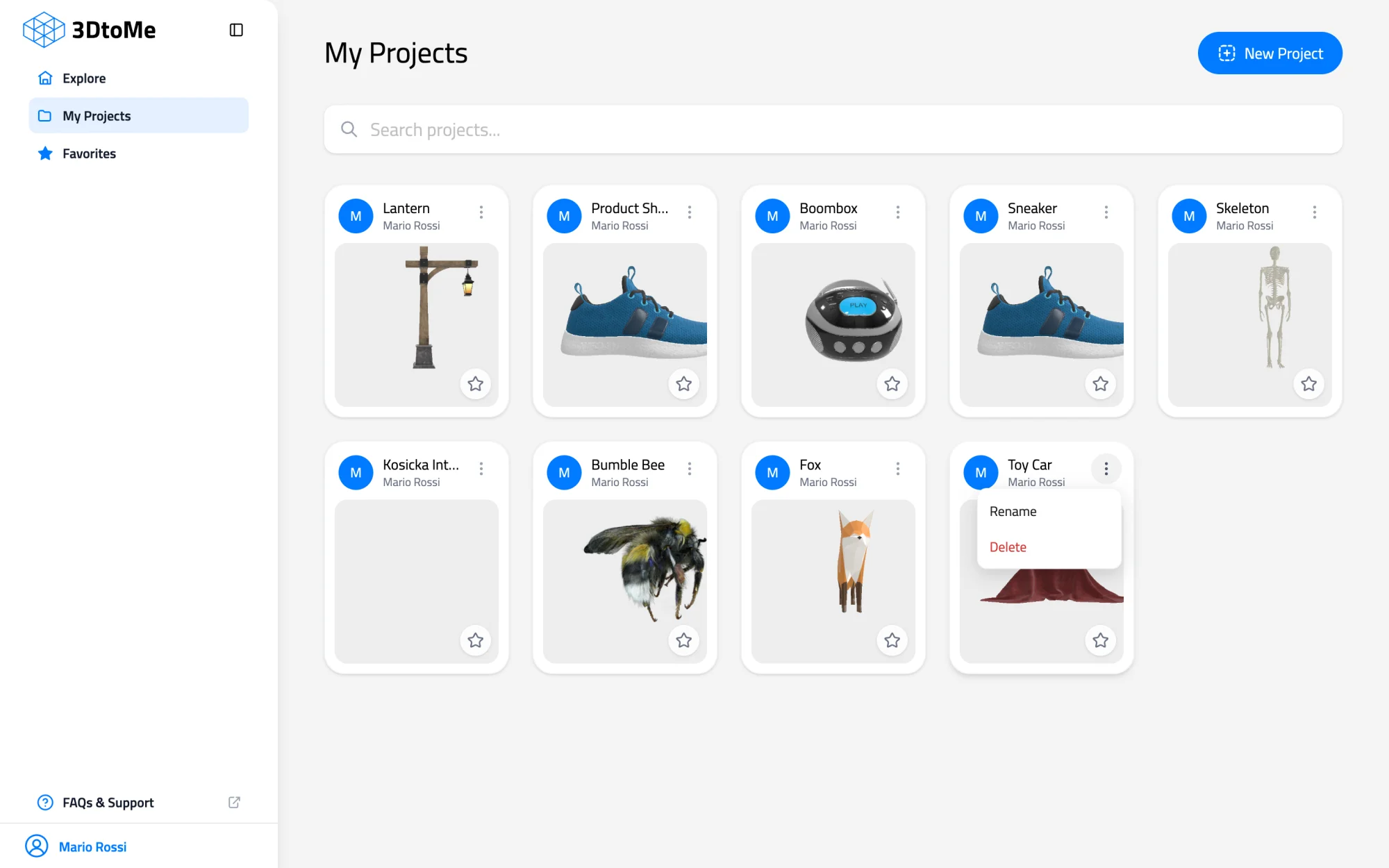1389x868 pixels.
Task: Favorite the Bumble Bee project star
Action: pyautogui.click(x=684, y=640)
